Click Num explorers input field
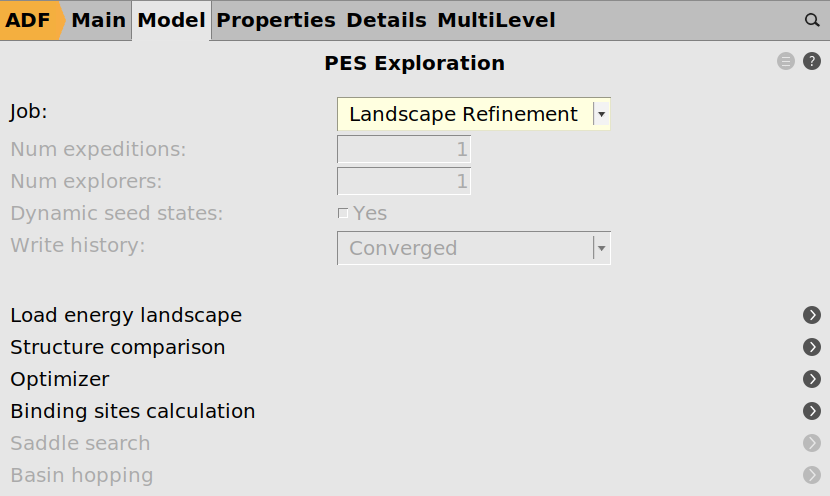Viewport: 830px width, 496px height. (x=404, y=182)
